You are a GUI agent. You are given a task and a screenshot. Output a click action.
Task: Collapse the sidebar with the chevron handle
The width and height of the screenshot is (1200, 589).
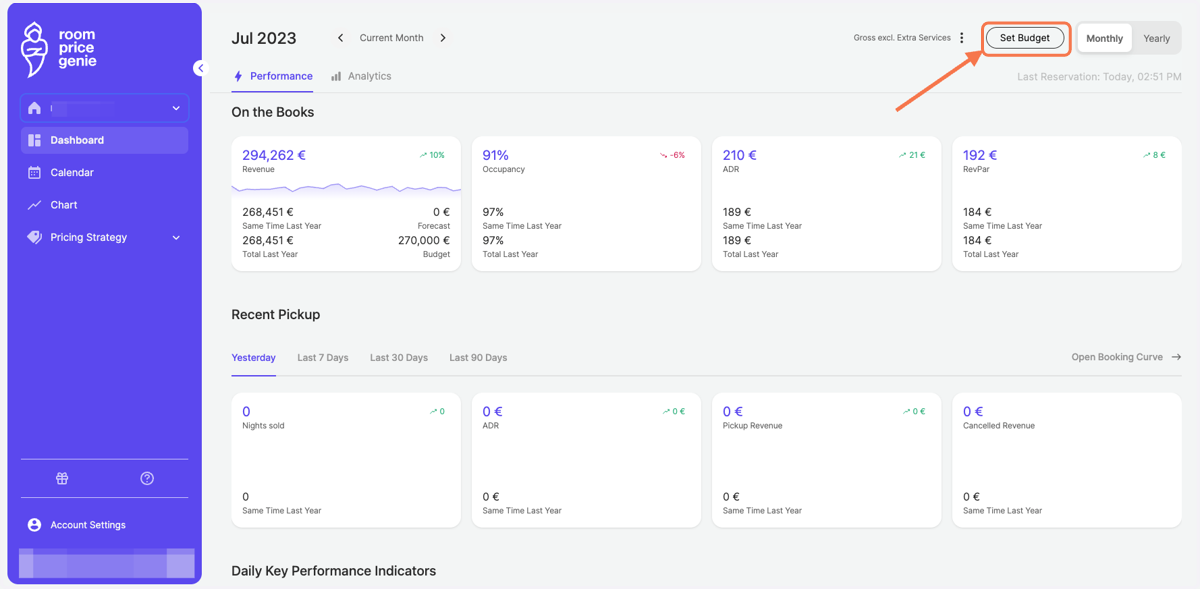click(x=200, y=68)
